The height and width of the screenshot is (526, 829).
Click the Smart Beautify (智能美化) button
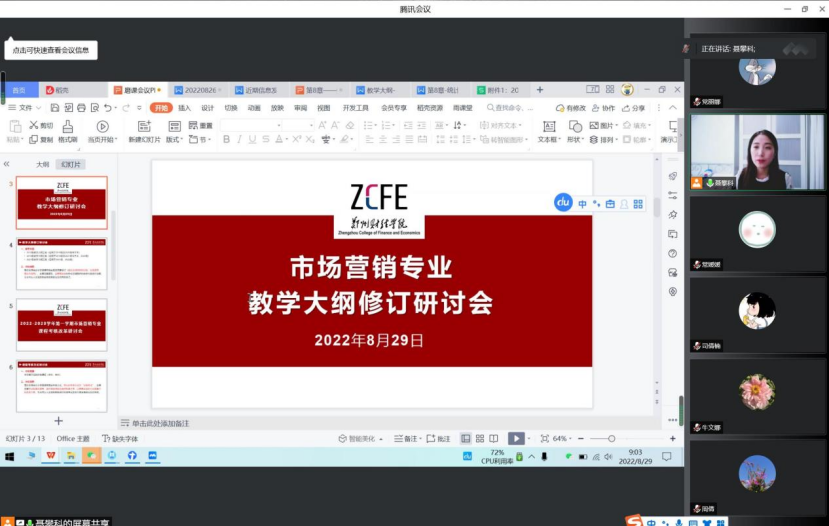360,439
